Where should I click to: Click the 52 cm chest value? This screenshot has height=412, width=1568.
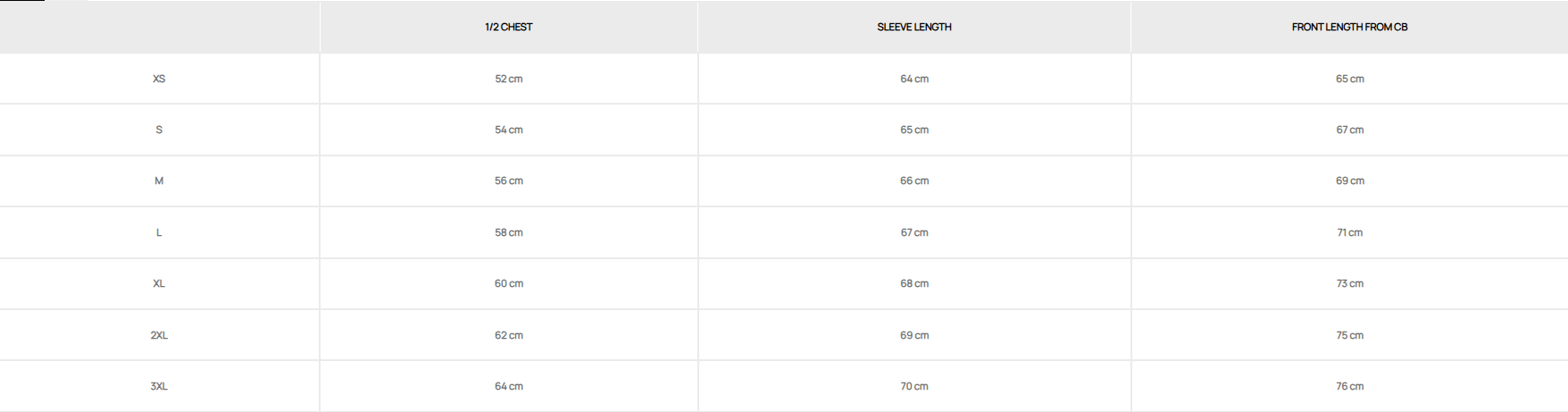509,79
